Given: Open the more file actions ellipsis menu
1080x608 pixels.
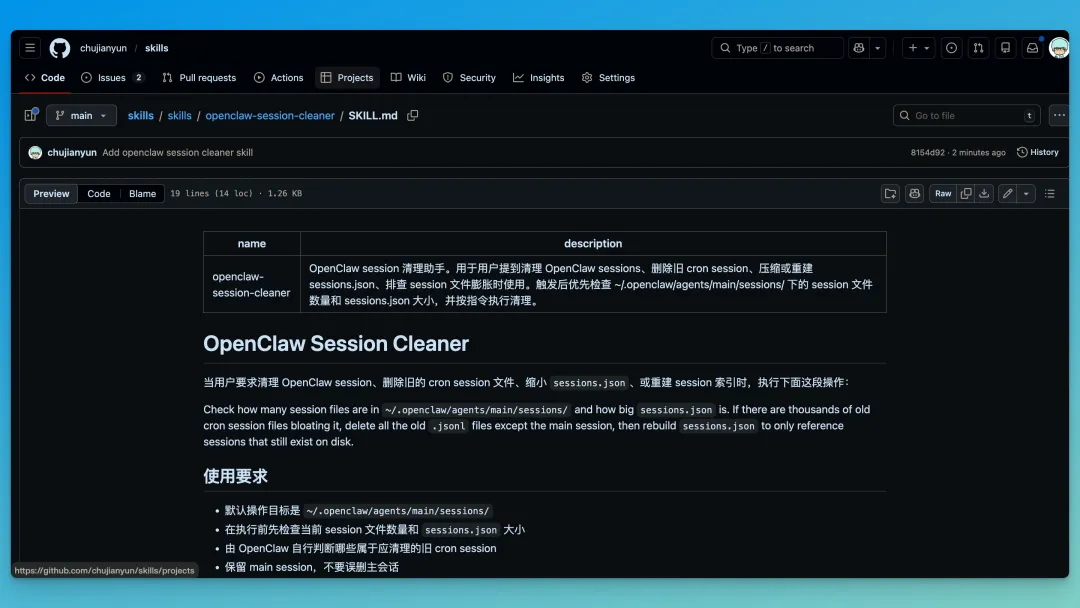Looking at the screenshot, I should click(1059, 116).
